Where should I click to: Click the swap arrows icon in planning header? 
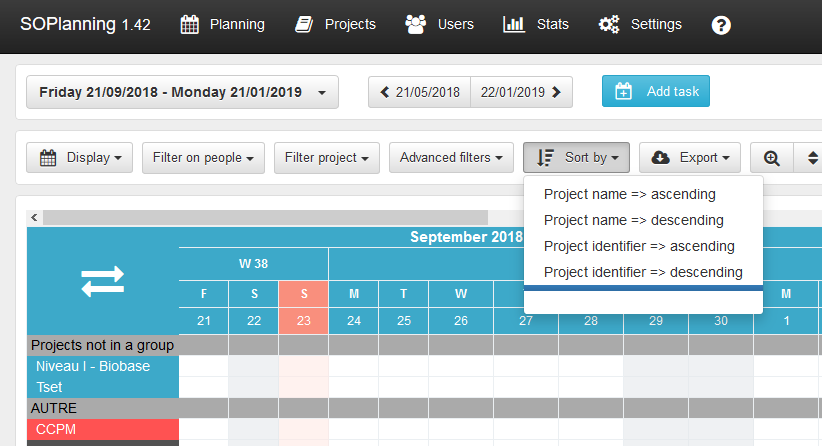point(102,281)
